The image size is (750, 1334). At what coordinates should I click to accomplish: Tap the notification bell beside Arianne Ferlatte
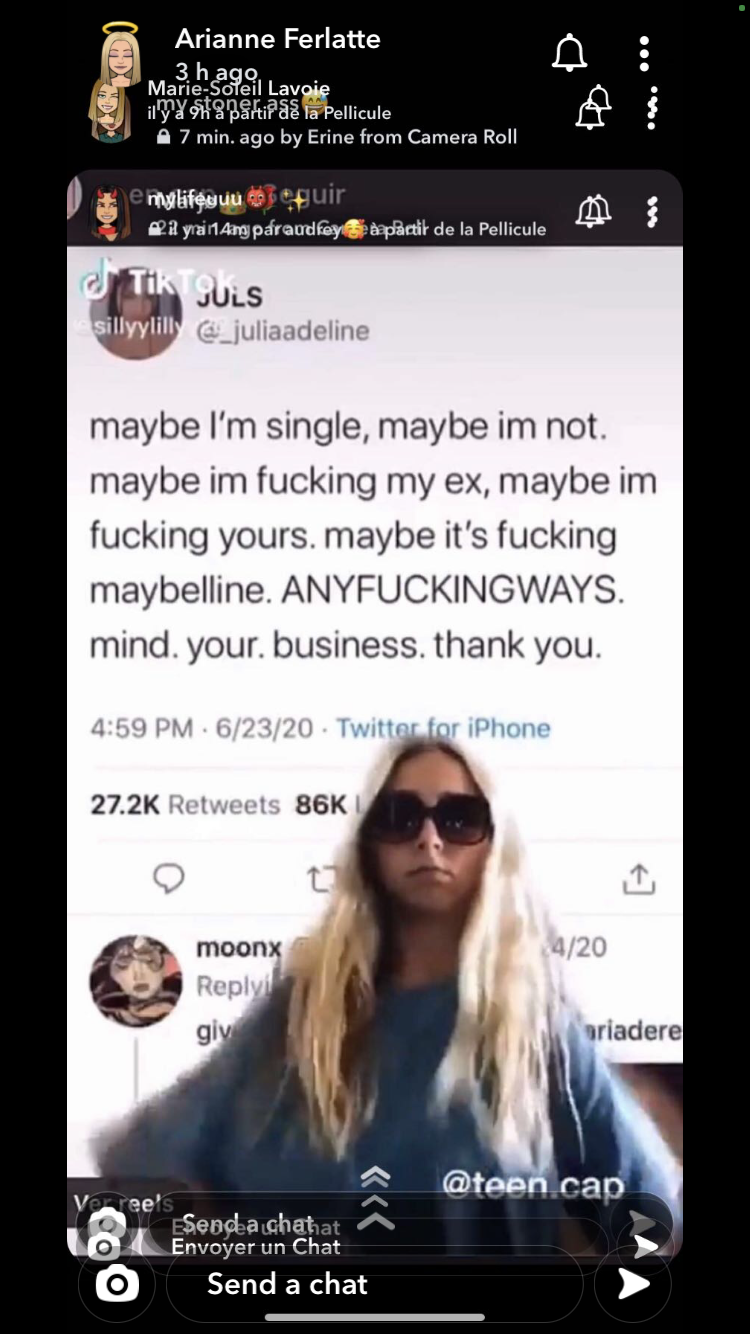(x=569, y=52)
